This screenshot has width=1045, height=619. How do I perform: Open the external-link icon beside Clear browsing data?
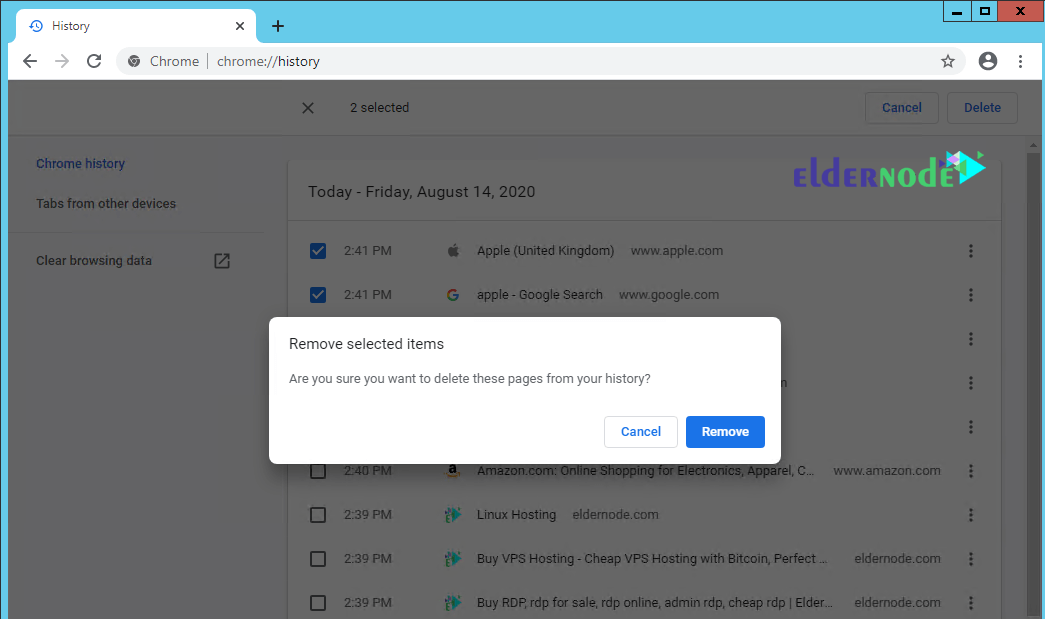click(222, 261)
